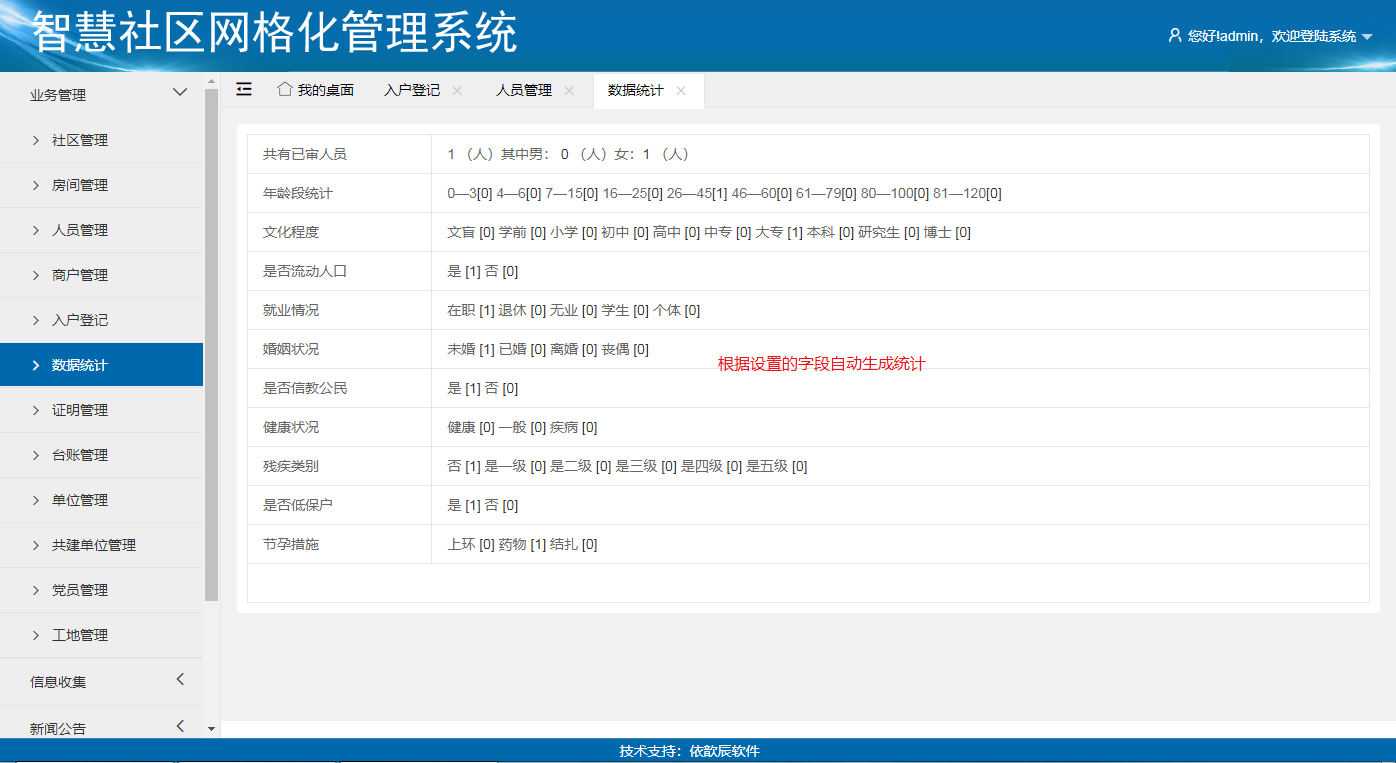
Task: Close the 入户登记 tab
Action: [x=457, y=90]
